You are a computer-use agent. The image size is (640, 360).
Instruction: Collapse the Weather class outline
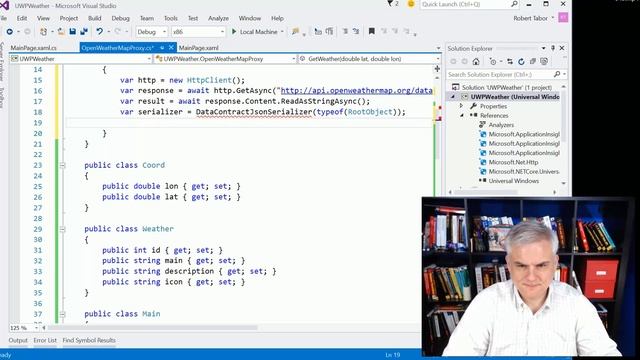click(62, 229)
